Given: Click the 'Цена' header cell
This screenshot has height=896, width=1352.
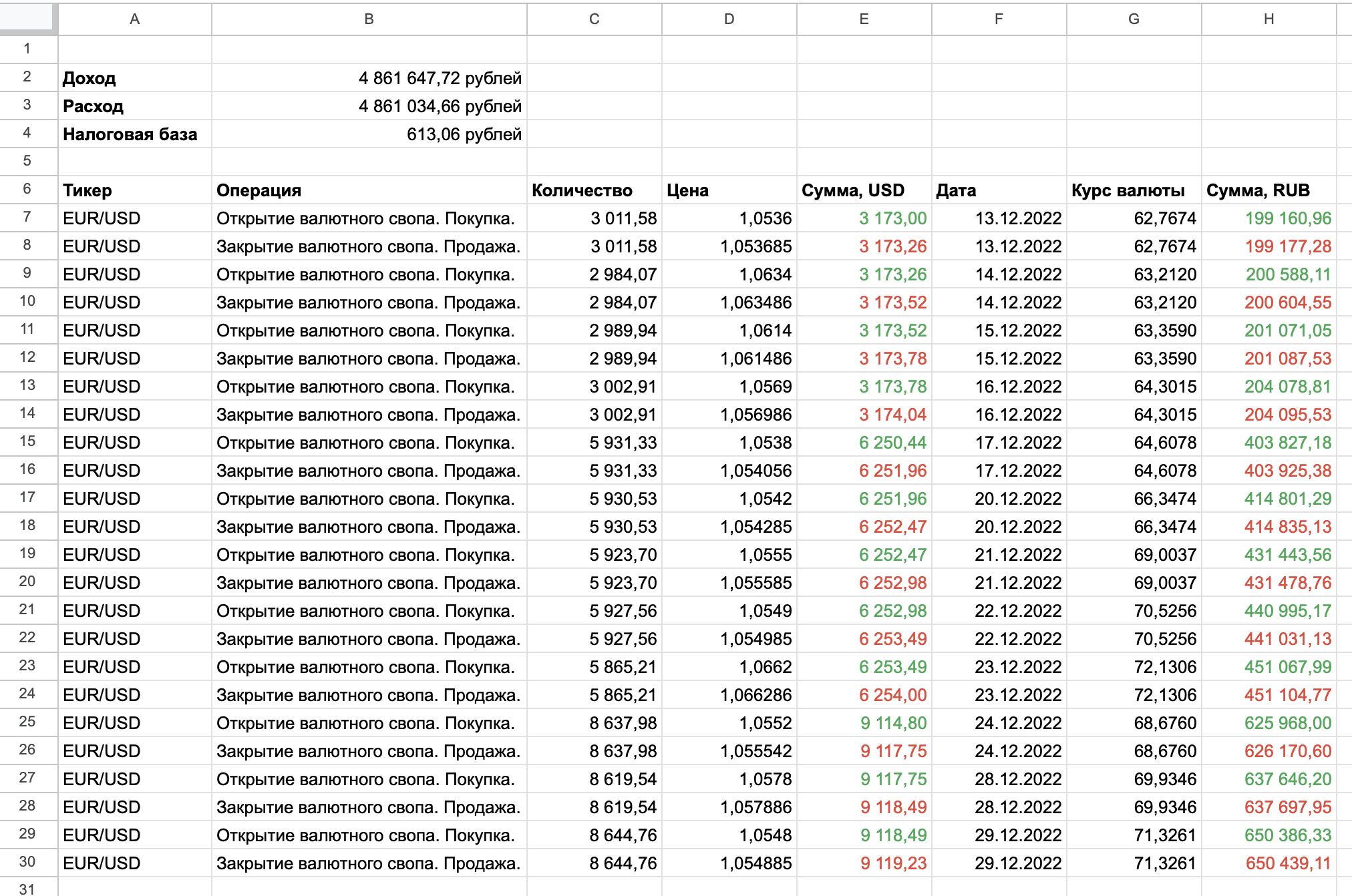Looking at the screenshot, I should 729,190.
